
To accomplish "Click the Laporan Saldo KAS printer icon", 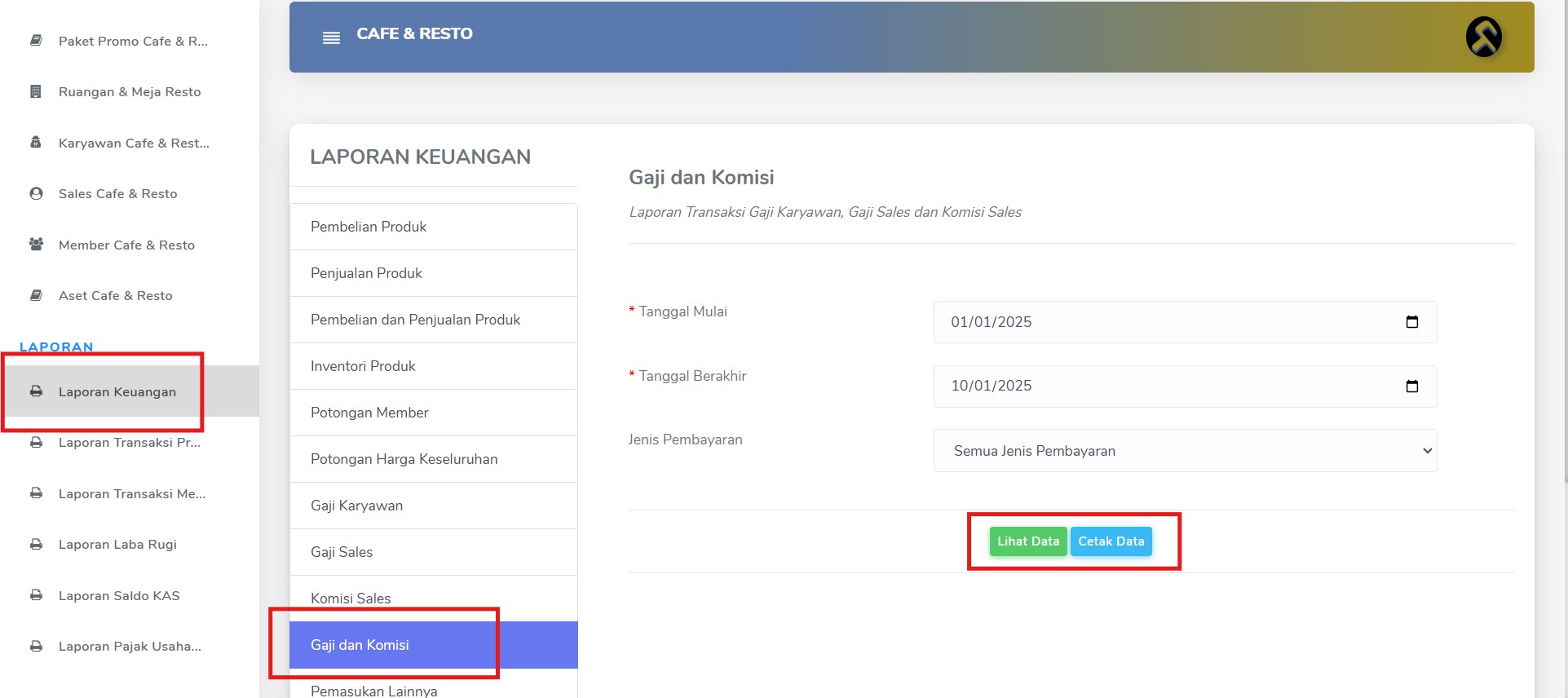I will click(x=36, y=594).
